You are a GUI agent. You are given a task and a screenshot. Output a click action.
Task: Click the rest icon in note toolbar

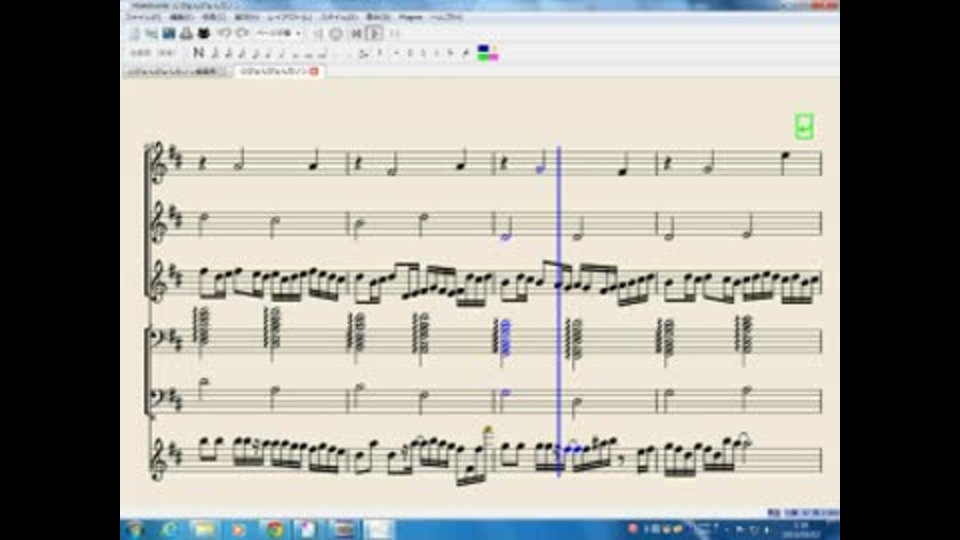380,53
